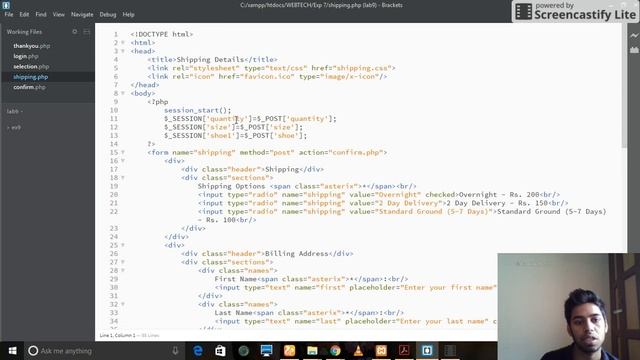640x360 pixels.
Task: Collapse the html tag at line 2
Action: (123, 42)
